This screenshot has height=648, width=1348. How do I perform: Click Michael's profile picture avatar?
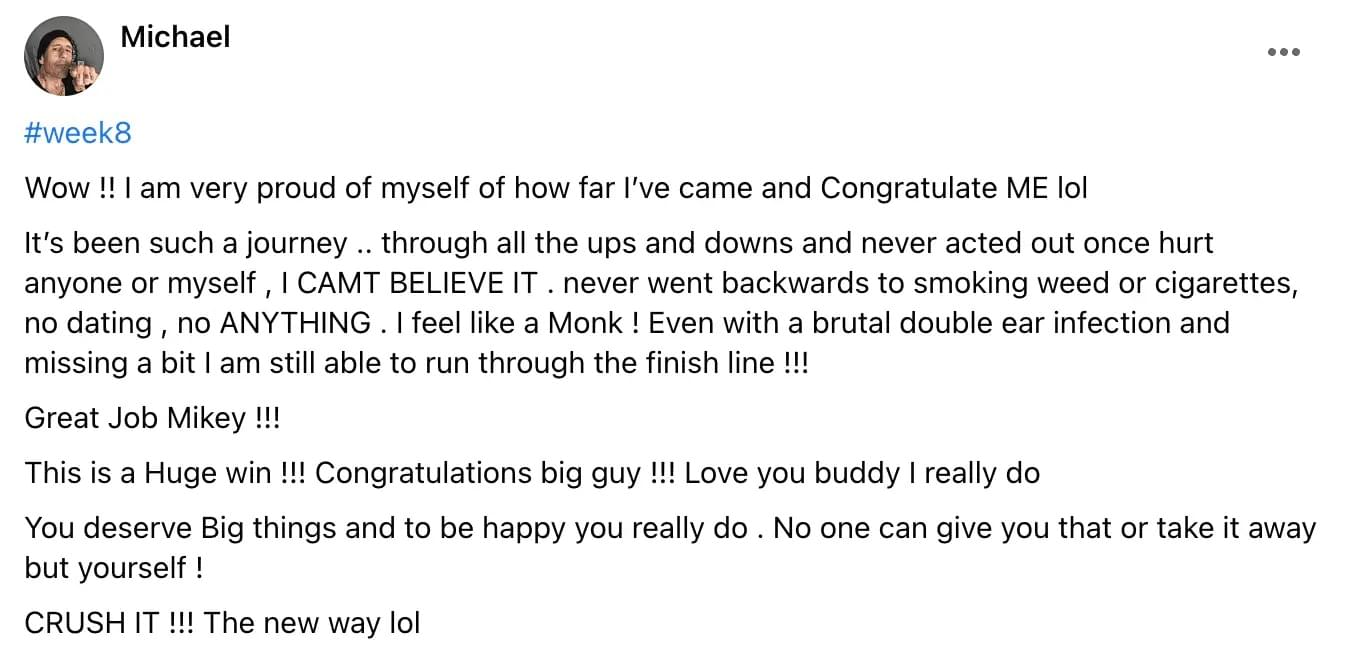click(x=64, y=55)
